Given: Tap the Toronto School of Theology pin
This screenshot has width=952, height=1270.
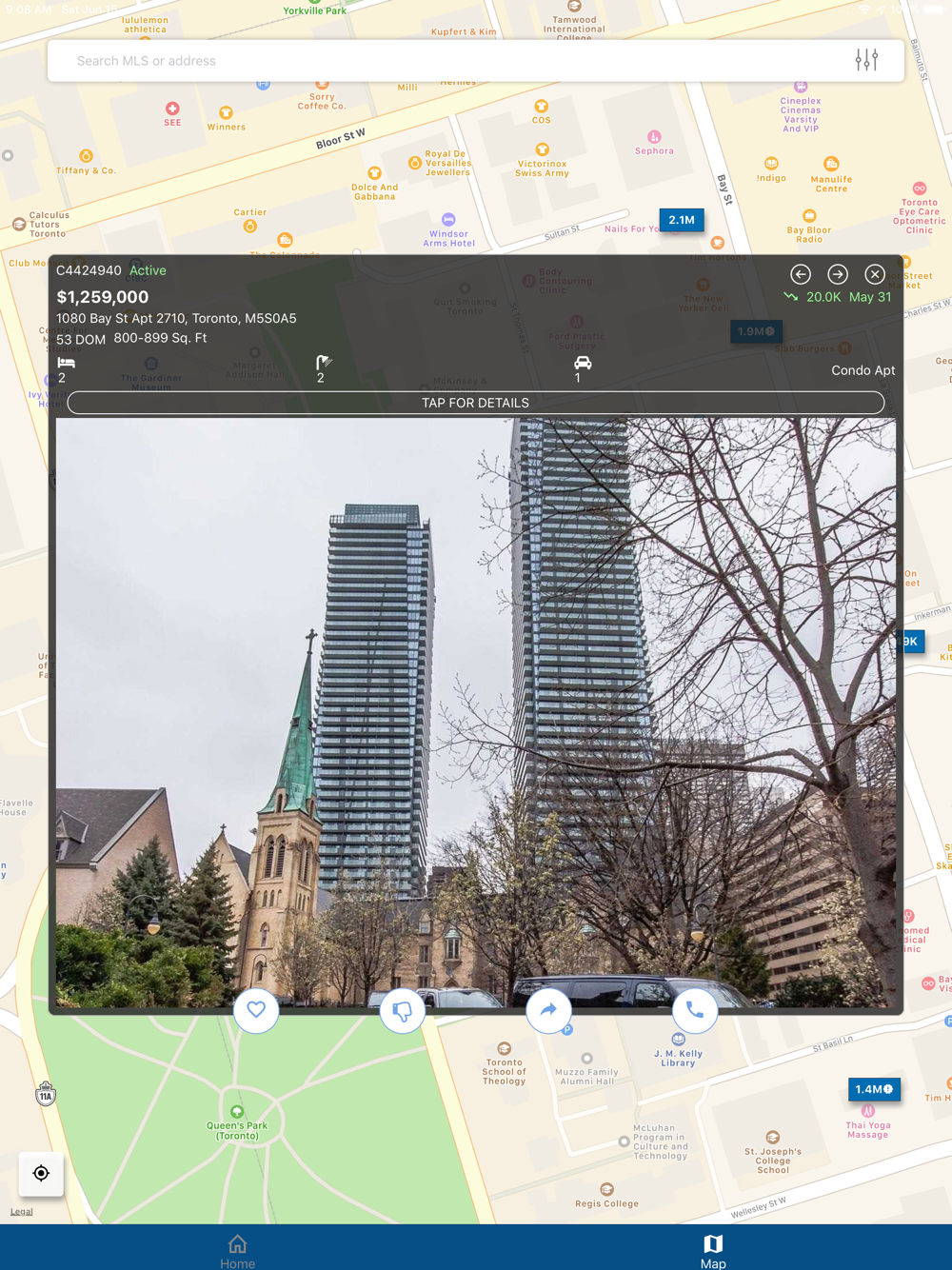Looking at the screenshot, I should pos(505,1048).
